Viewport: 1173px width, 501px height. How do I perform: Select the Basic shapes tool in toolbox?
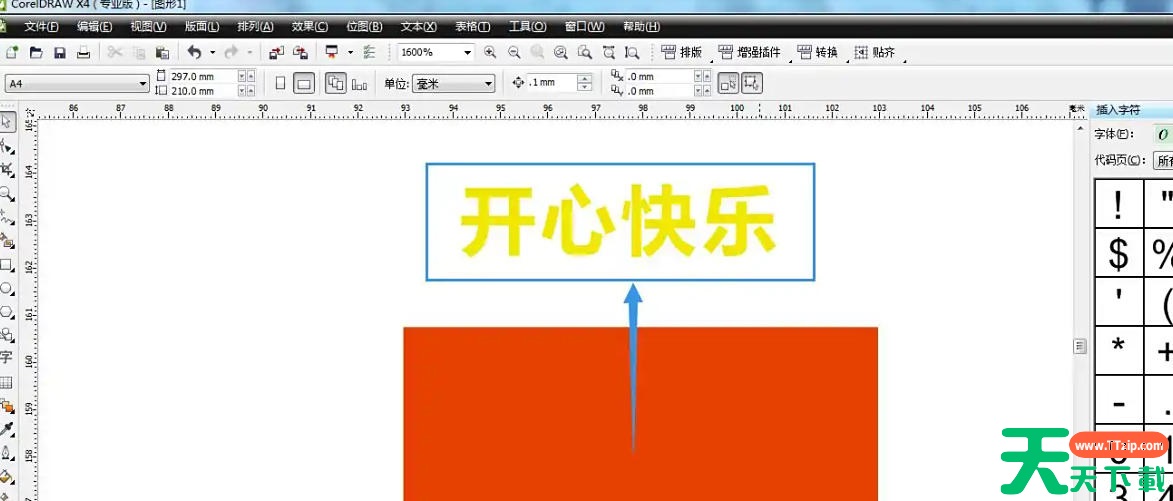(x=7, y=334)
